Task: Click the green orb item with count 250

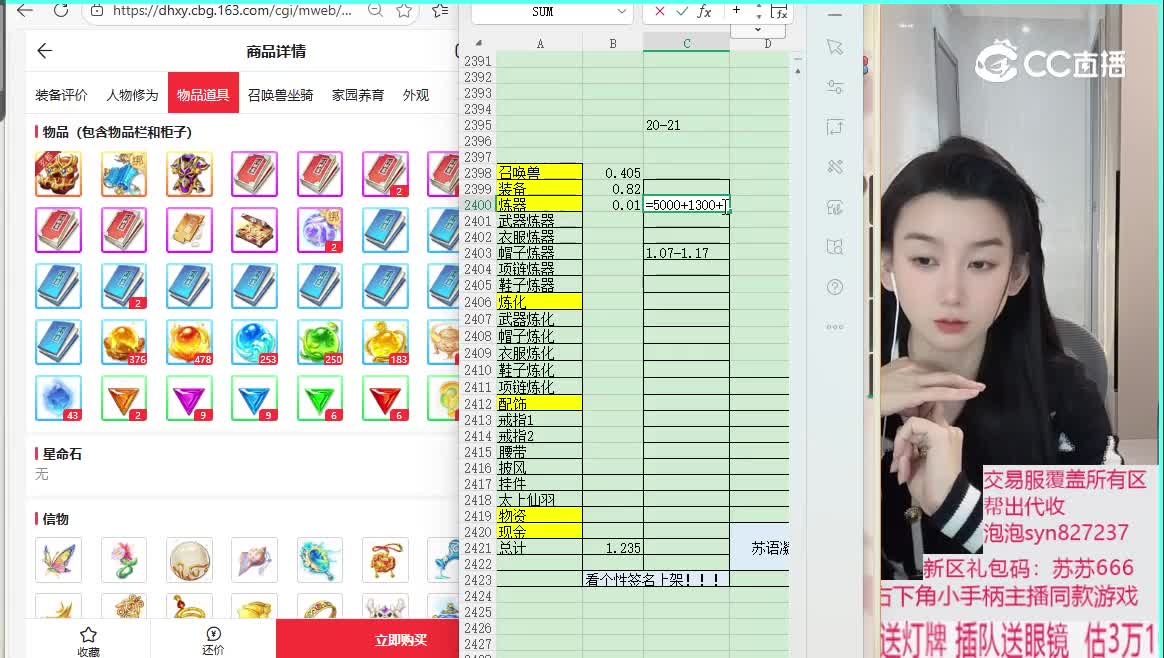Action: click(320, 342)
